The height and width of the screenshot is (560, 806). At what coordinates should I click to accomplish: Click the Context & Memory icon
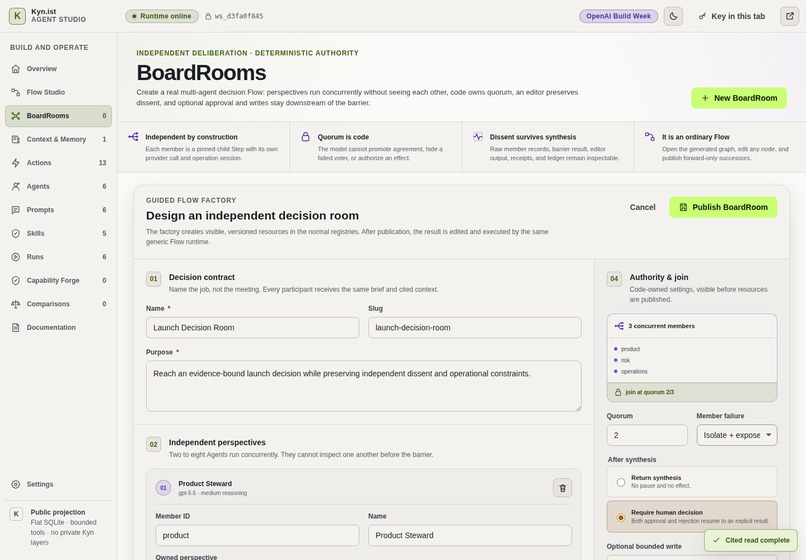16,139
